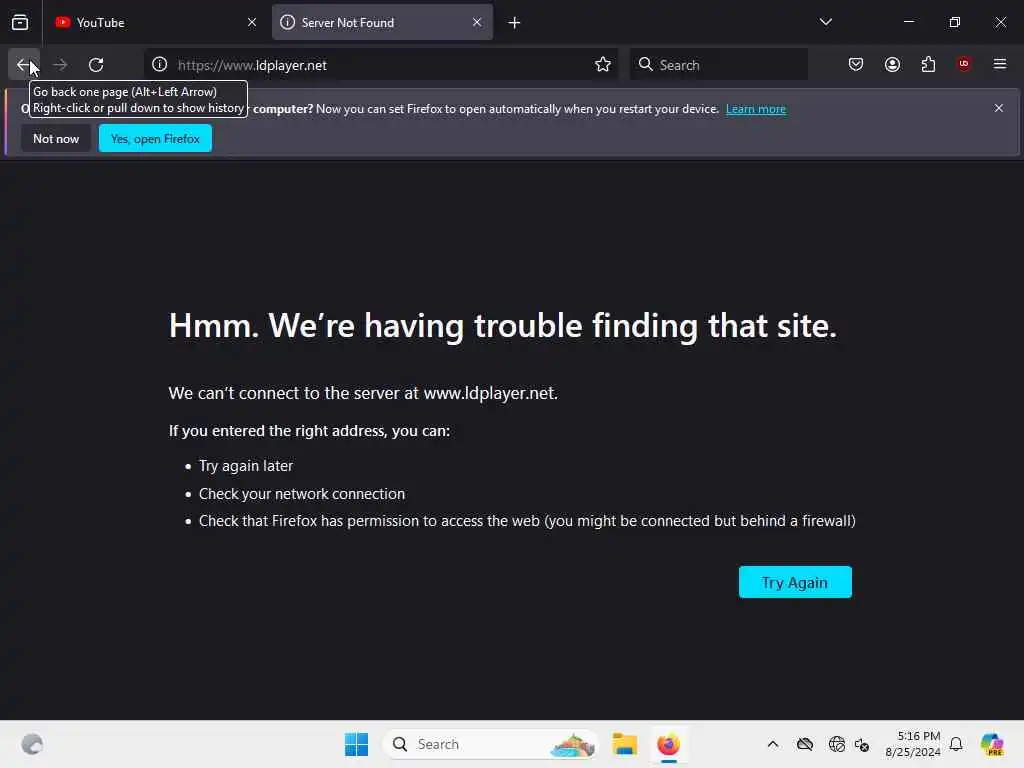1024x768 pixels.
Task: Bookmark this page with star icon
Action: pyautogui.click(x=603, y=65)
